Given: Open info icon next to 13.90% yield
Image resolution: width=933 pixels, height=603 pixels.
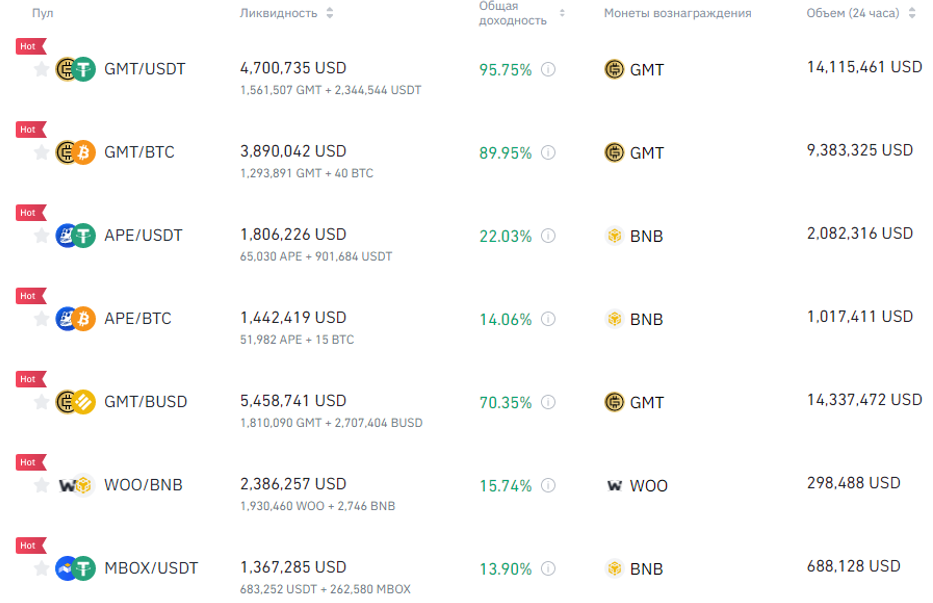Looking at the screenshot, I should pos(548,569).
